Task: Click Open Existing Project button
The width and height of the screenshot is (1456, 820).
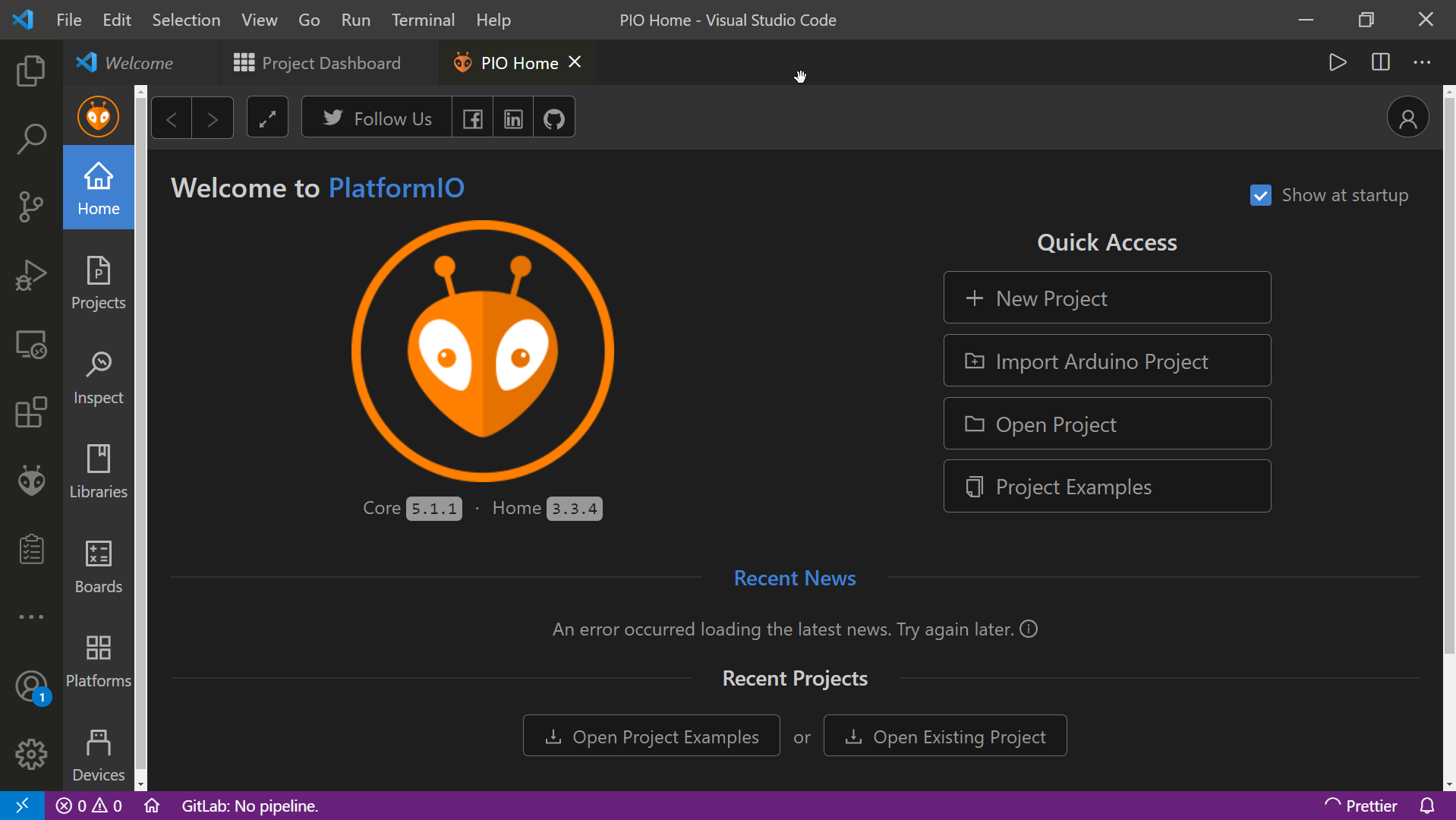Action: (945, 736)
